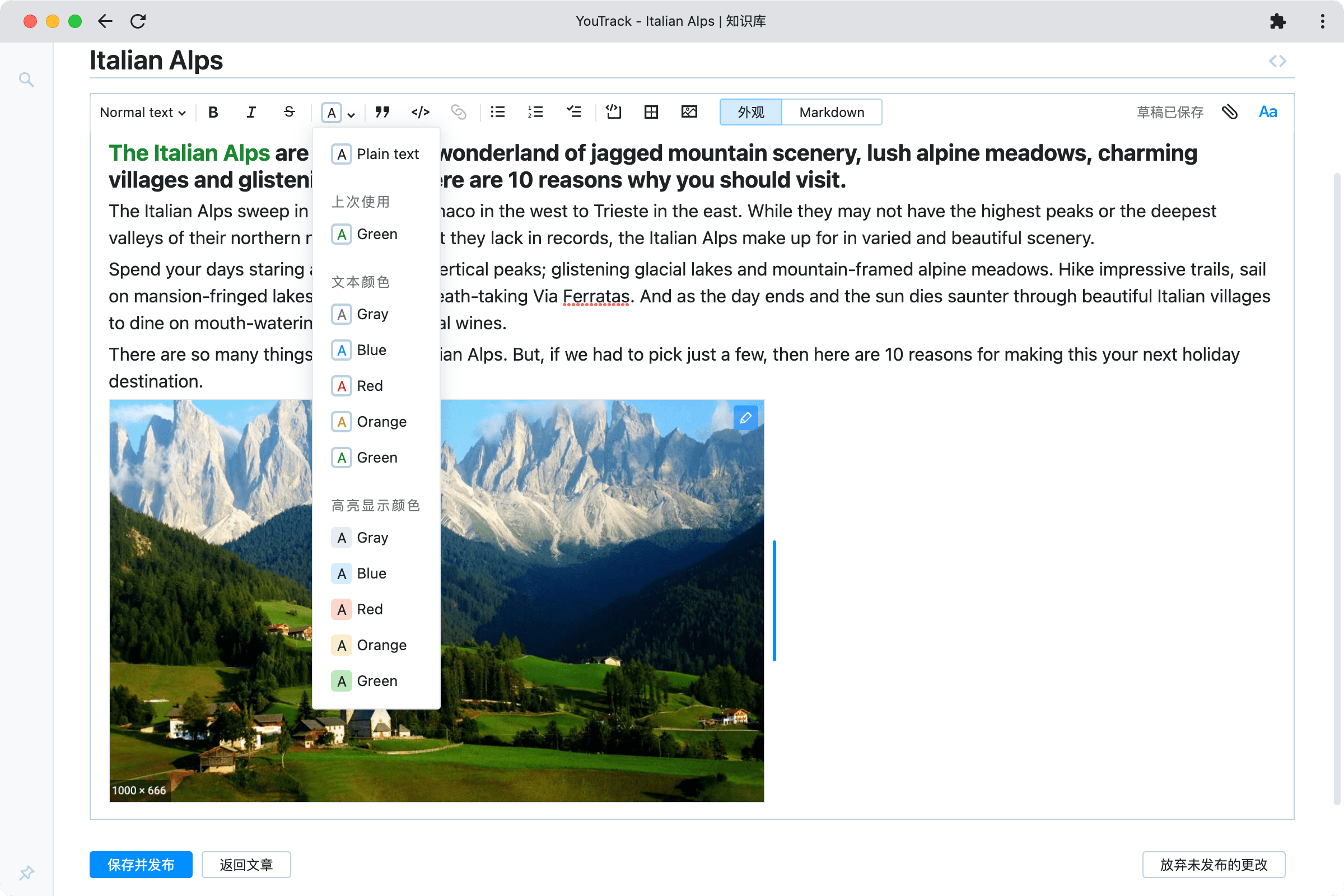This screenshot has width=1344, height=896.
Task: Insert a bulleted list
Action: [498, 112]
